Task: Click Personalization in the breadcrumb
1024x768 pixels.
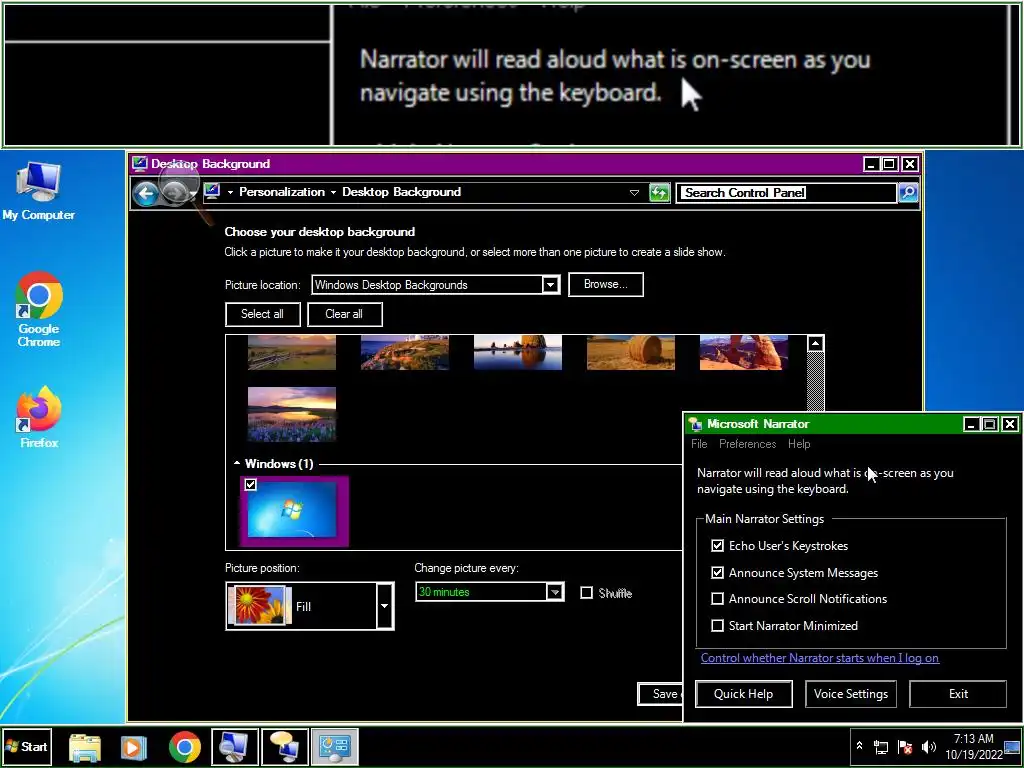Action: click(281, 192)
